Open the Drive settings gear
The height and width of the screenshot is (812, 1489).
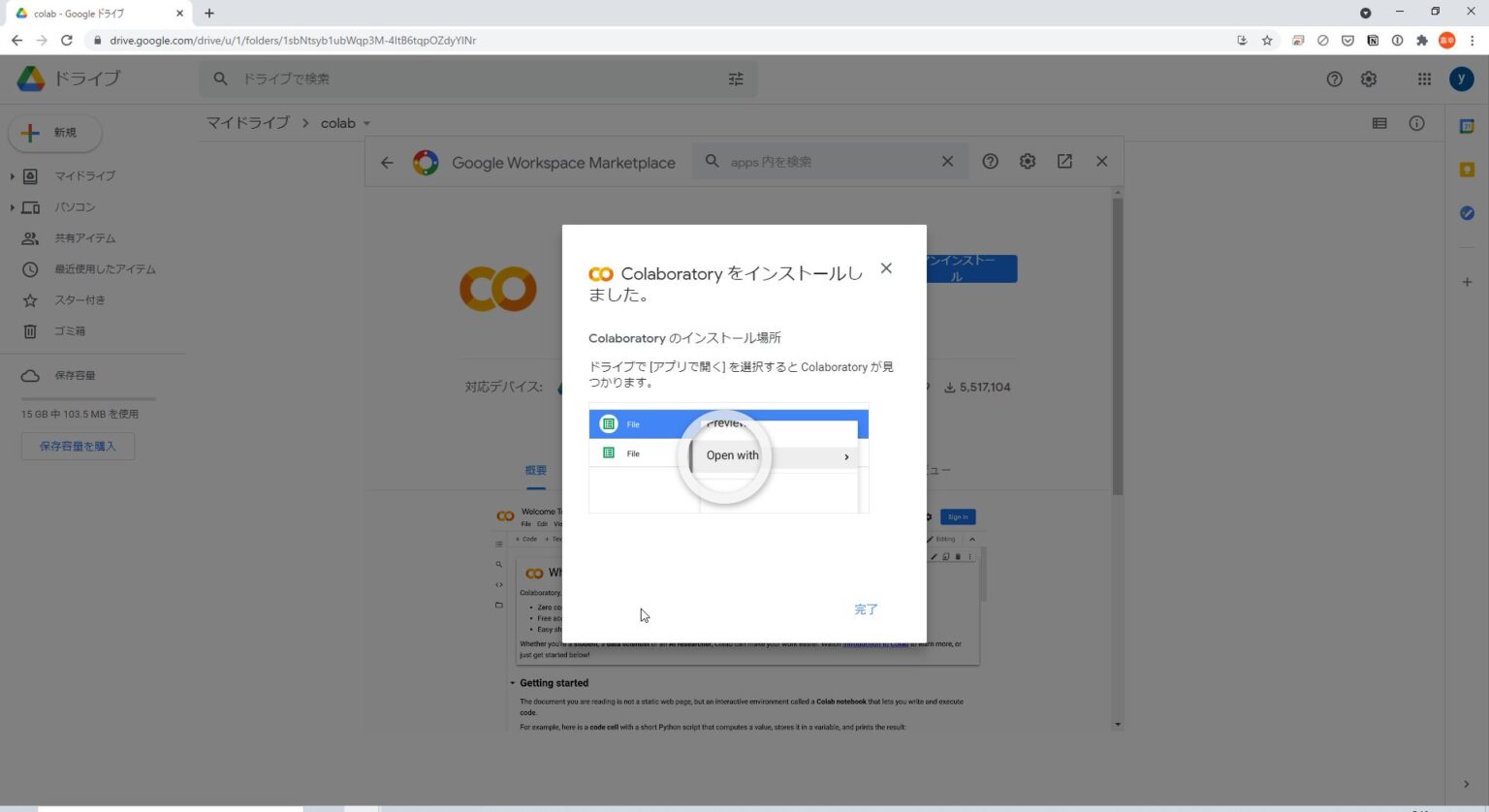[1369, 78]
